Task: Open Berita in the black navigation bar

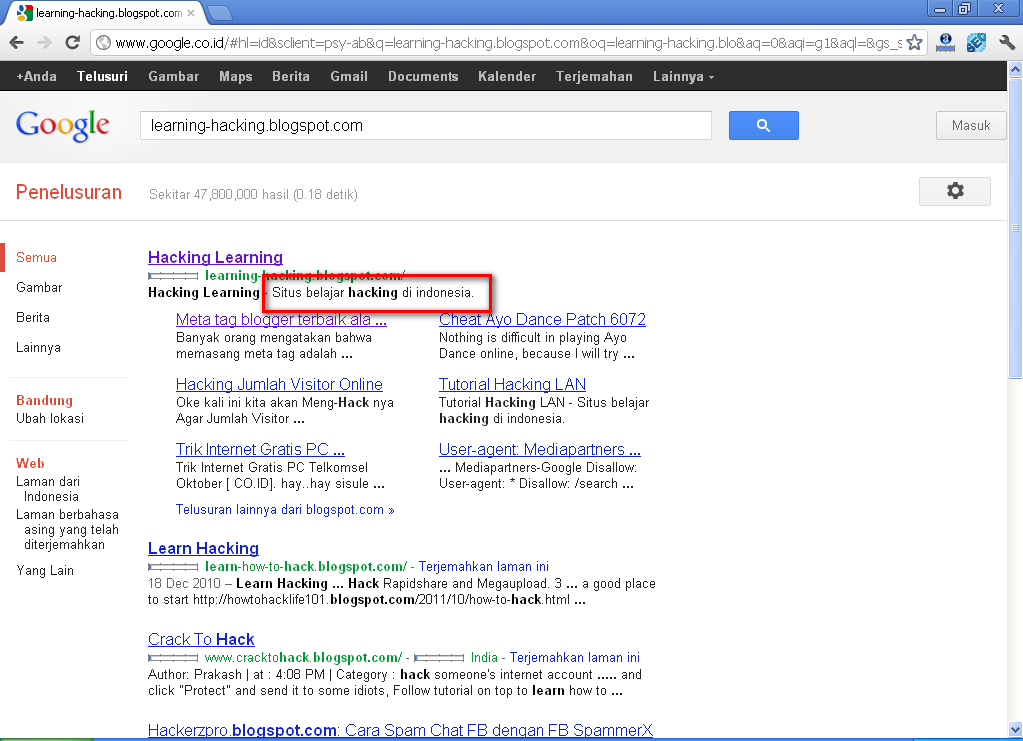Action: point(291,76)
